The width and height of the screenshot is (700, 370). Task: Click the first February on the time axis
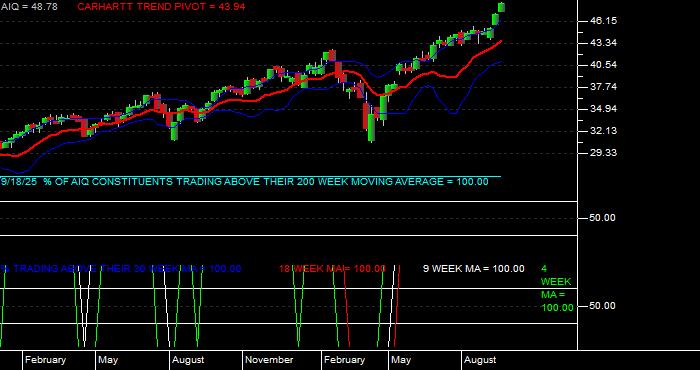tap(46, 360)
